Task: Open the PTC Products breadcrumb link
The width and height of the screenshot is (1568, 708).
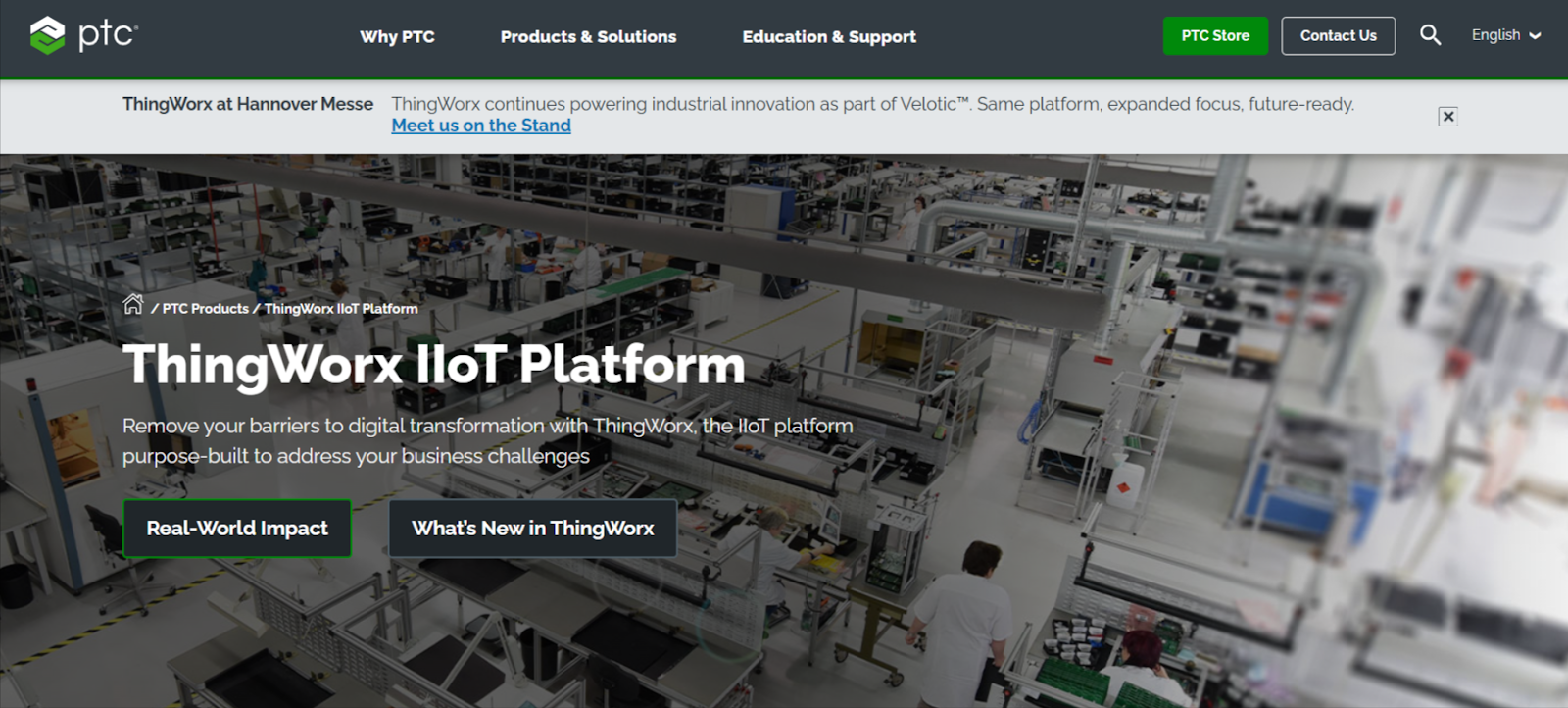Action: 206,309
